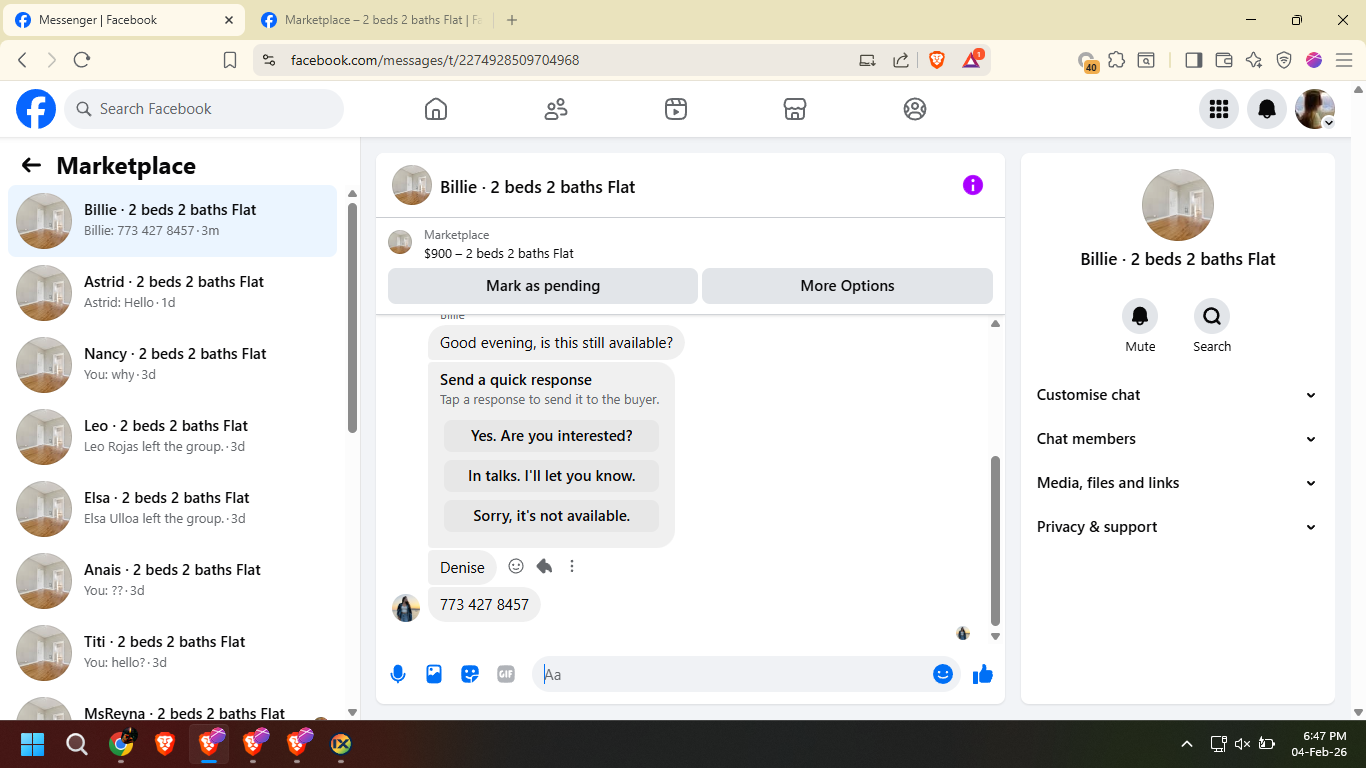Click the Facebook logo icon
Screen dimensions: 1366x768
coord(36,109)
